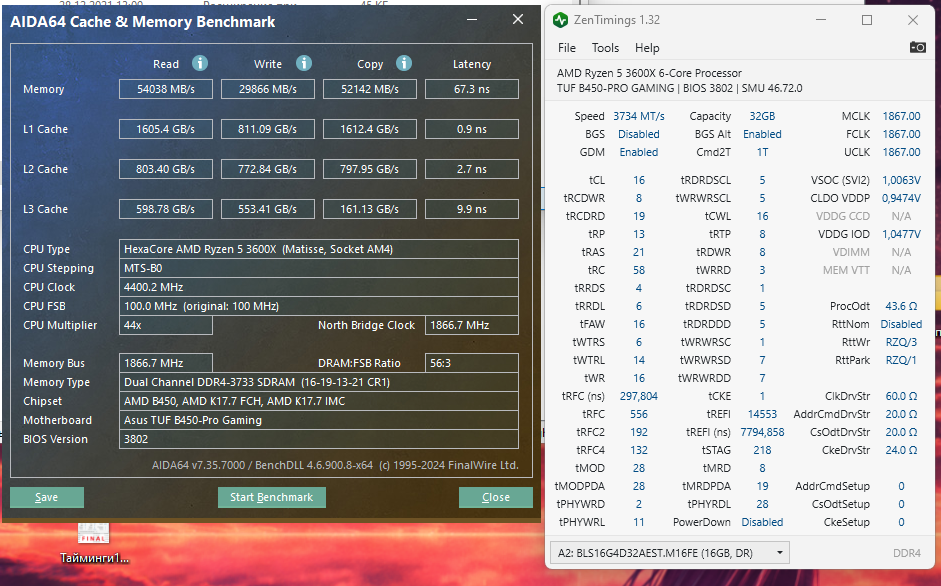Click tRFC value 556

(x=639, y=414)
